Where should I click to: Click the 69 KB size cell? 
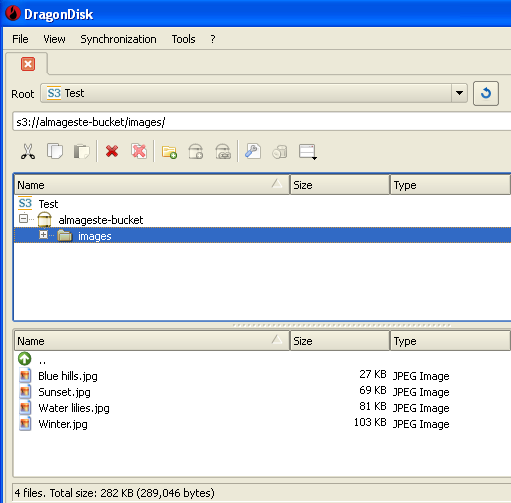373,390
